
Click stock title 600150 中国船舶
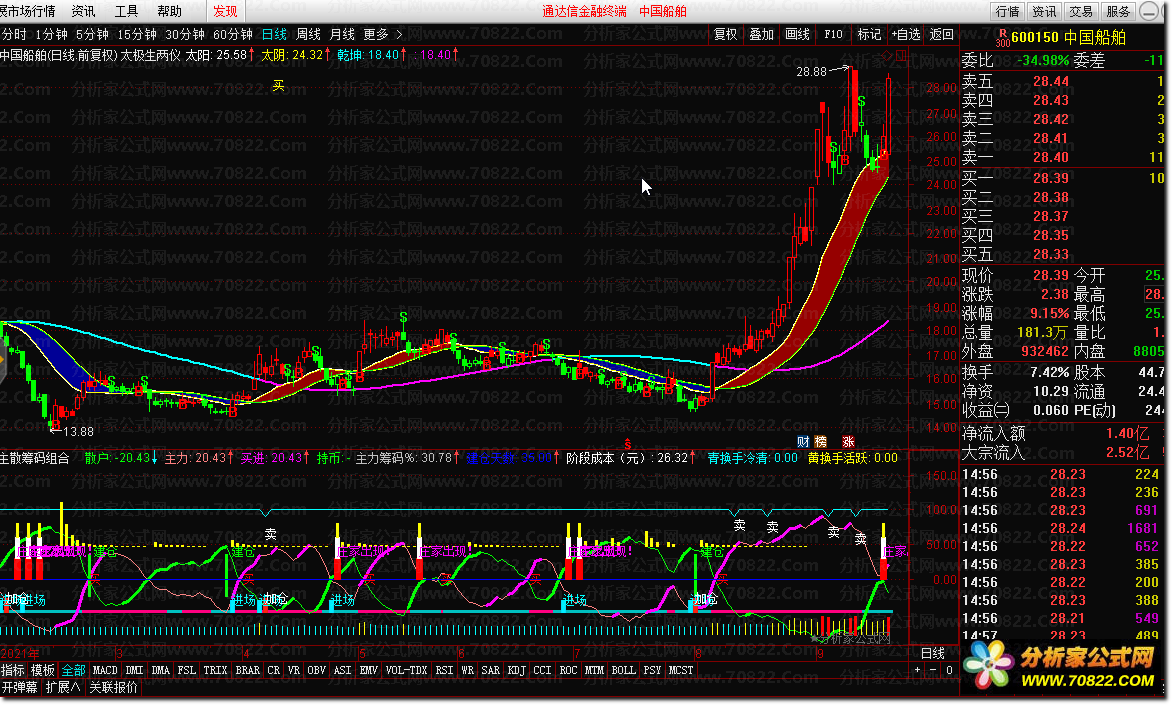pyautogui.click(x=1068, y=37)
